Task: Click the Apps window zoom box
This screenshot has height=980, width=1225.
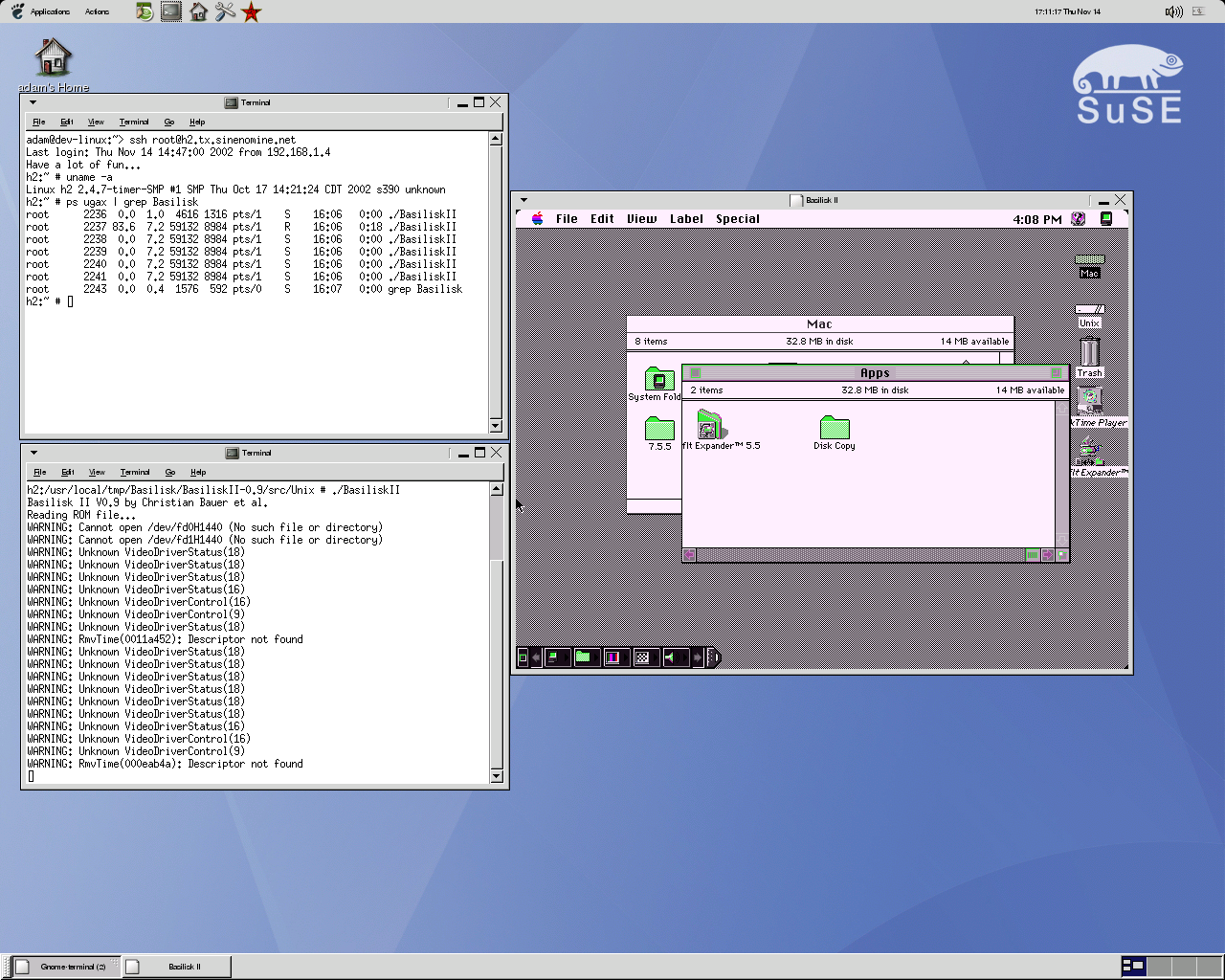Action: click(x=1057, y=373)
